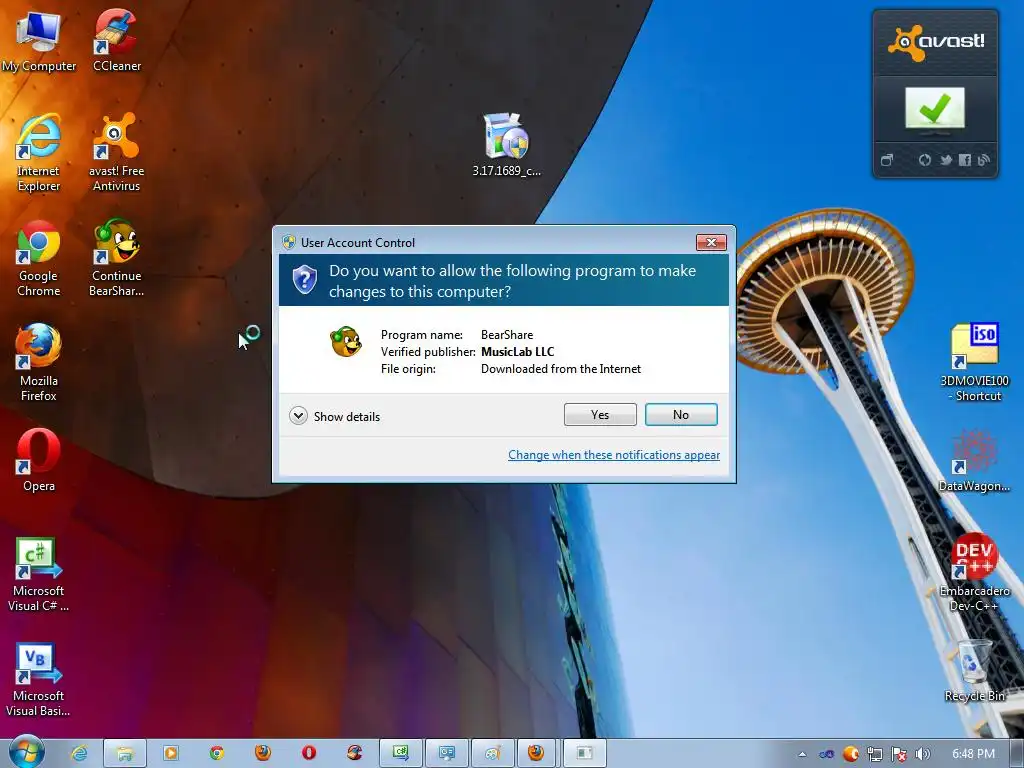Close the User Account Control dialog
Screen dimensions: 1024x768
pos(711,242)
